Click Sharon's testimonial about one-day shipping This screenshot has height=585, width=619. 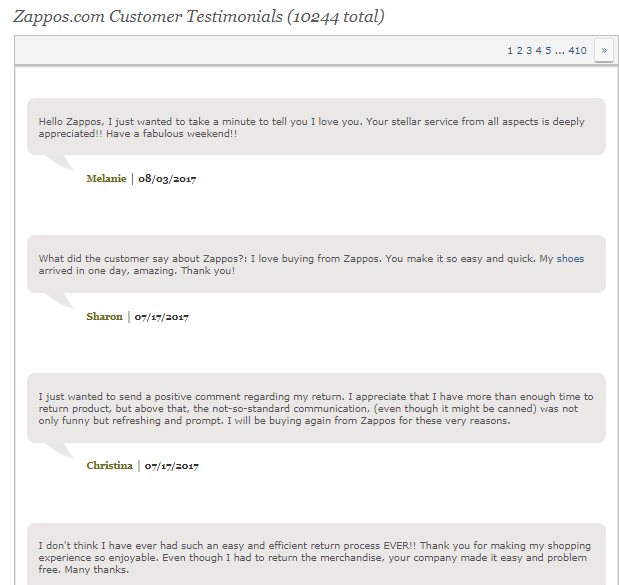316,264
